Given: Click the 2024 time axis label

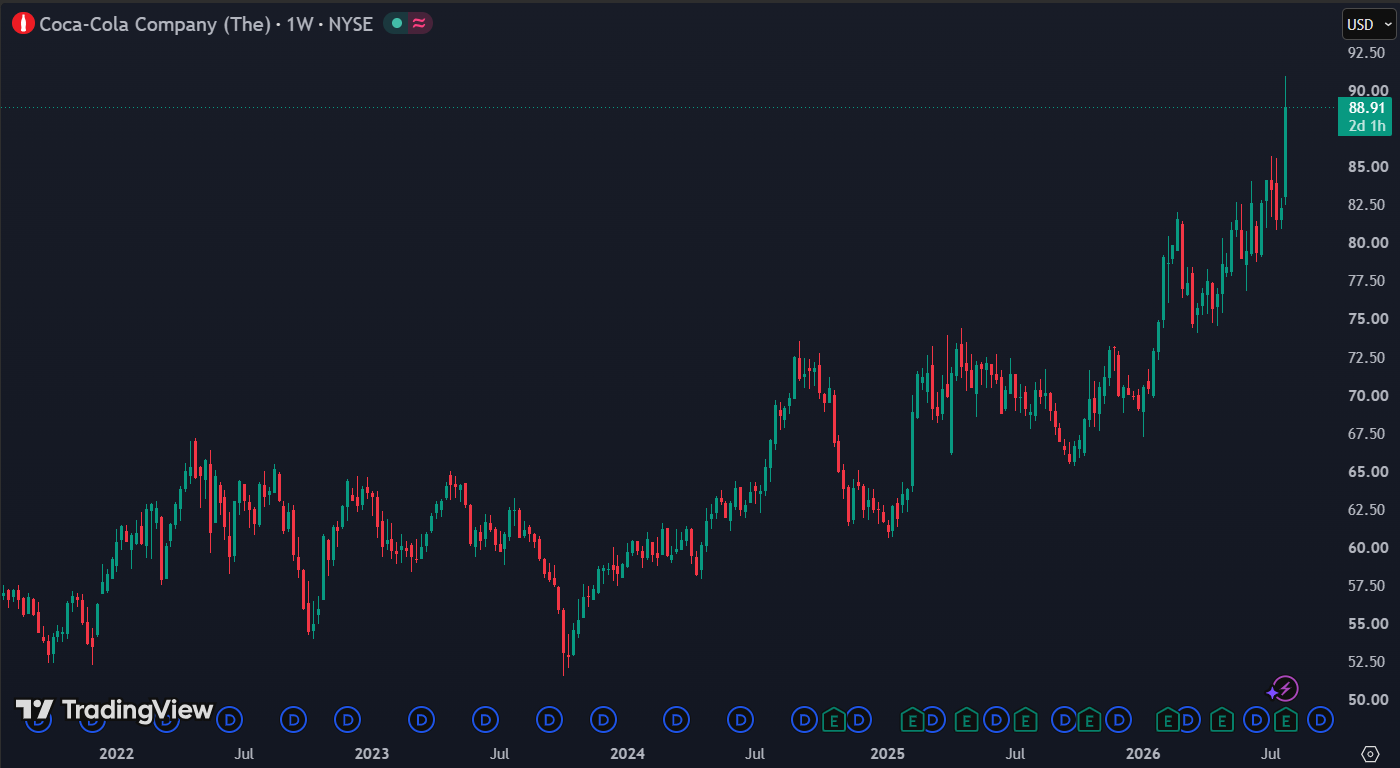Looking at the screenshot, I should (x=628, y=753).
